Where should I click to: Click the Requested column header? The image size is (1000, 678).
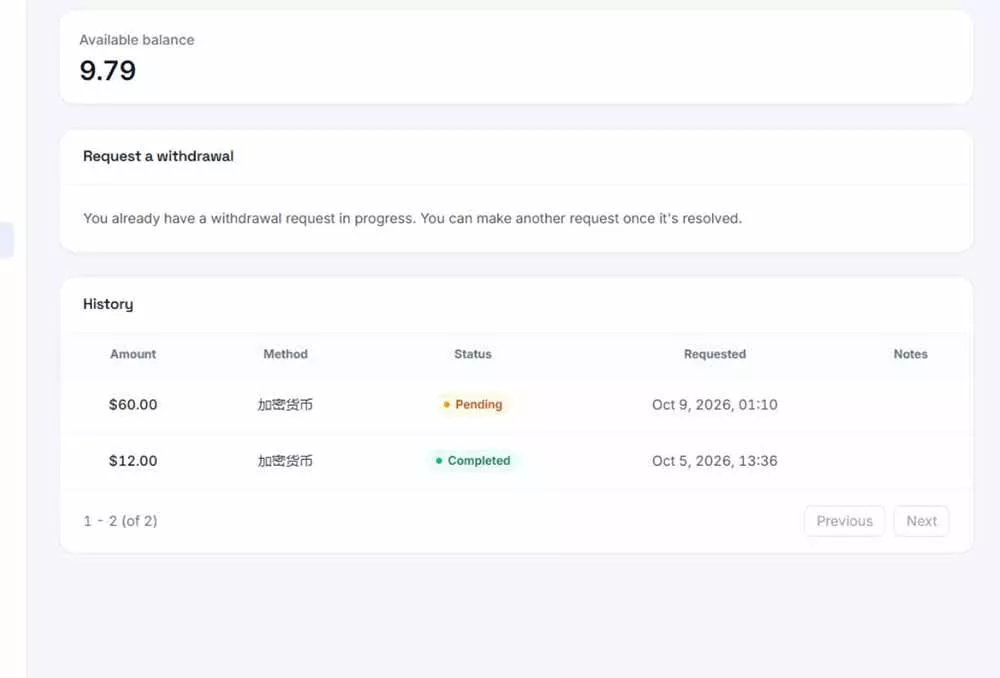pos(714,354)
